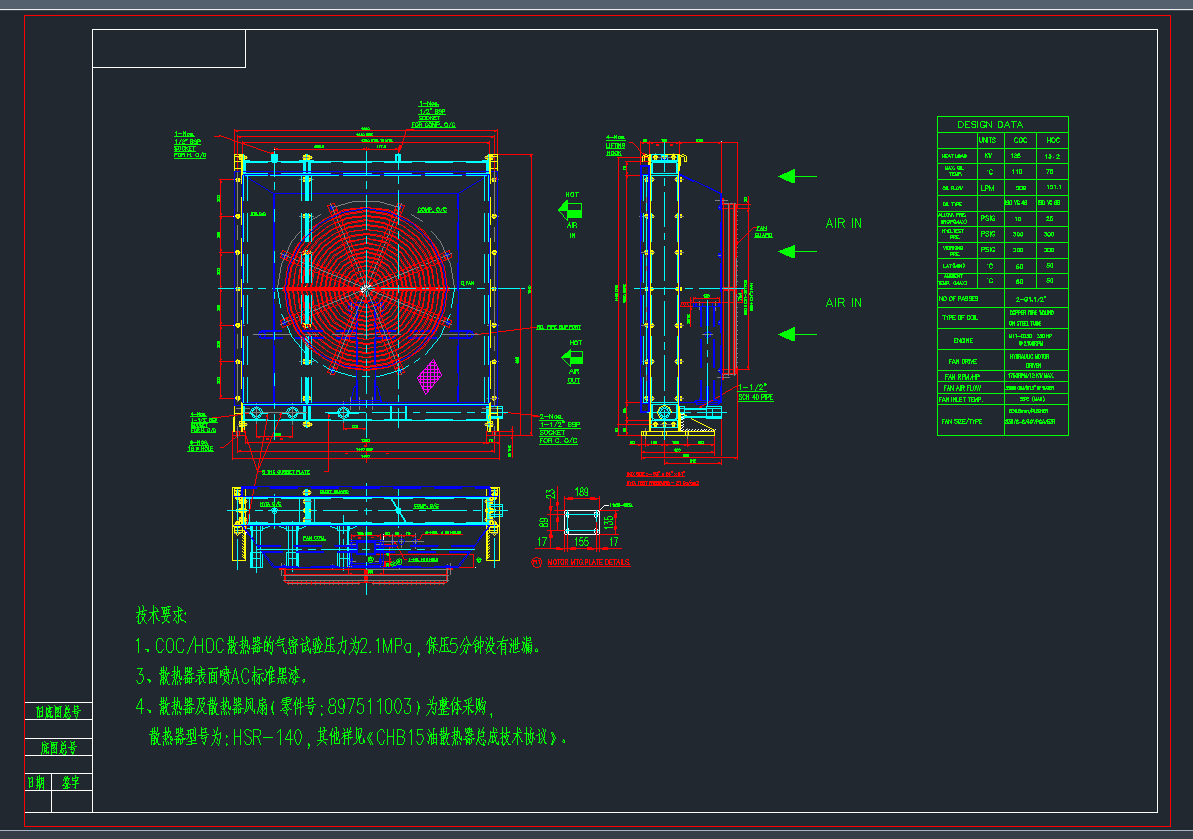Select the MOTOR MTG.PLATE DETAILS label
1193x839 pixels.
pos(588,563)
